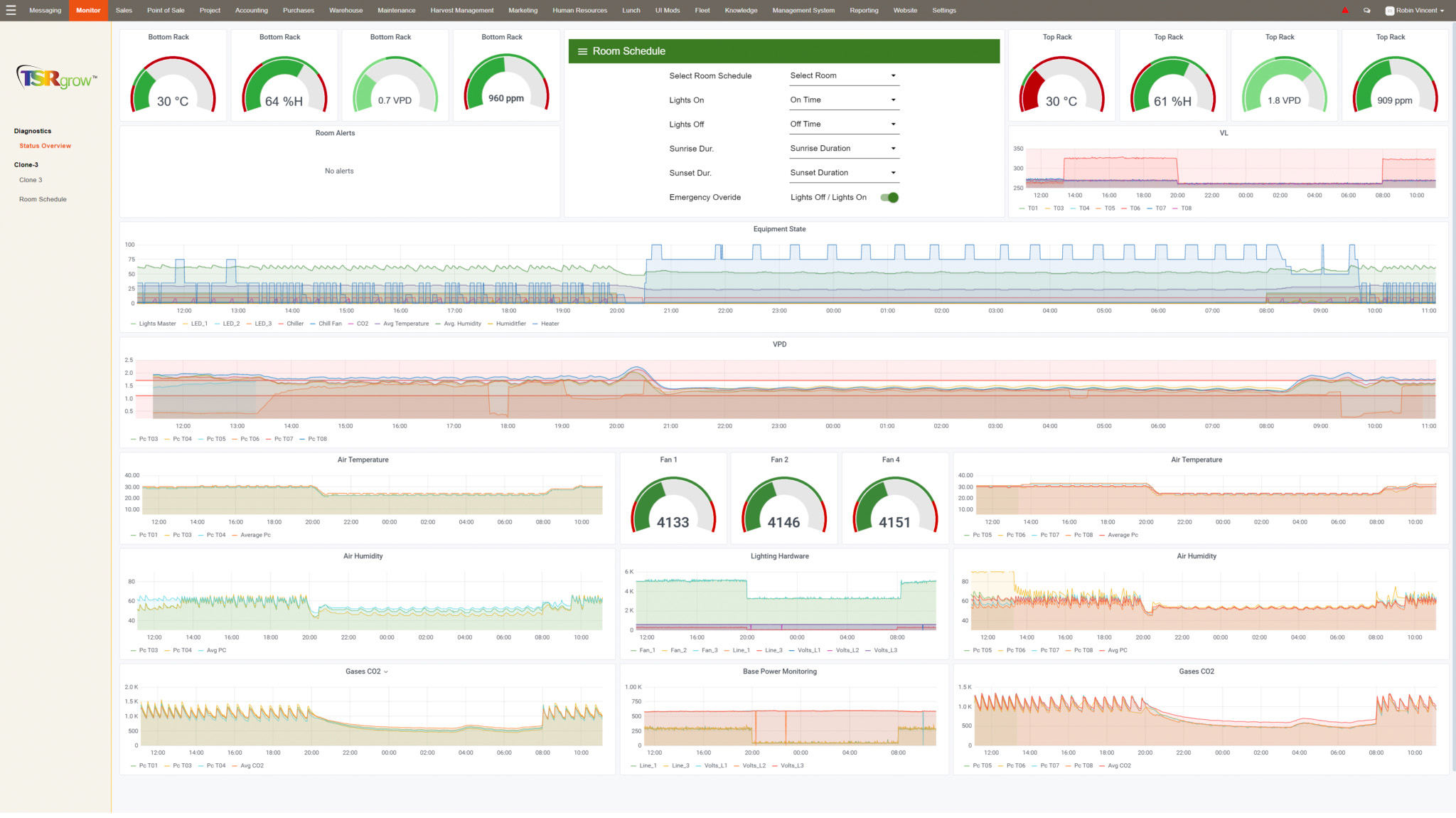The image size is (1456, 818).
Task: Toggle the Lights Off / Lights On switch
Action: 889,197
